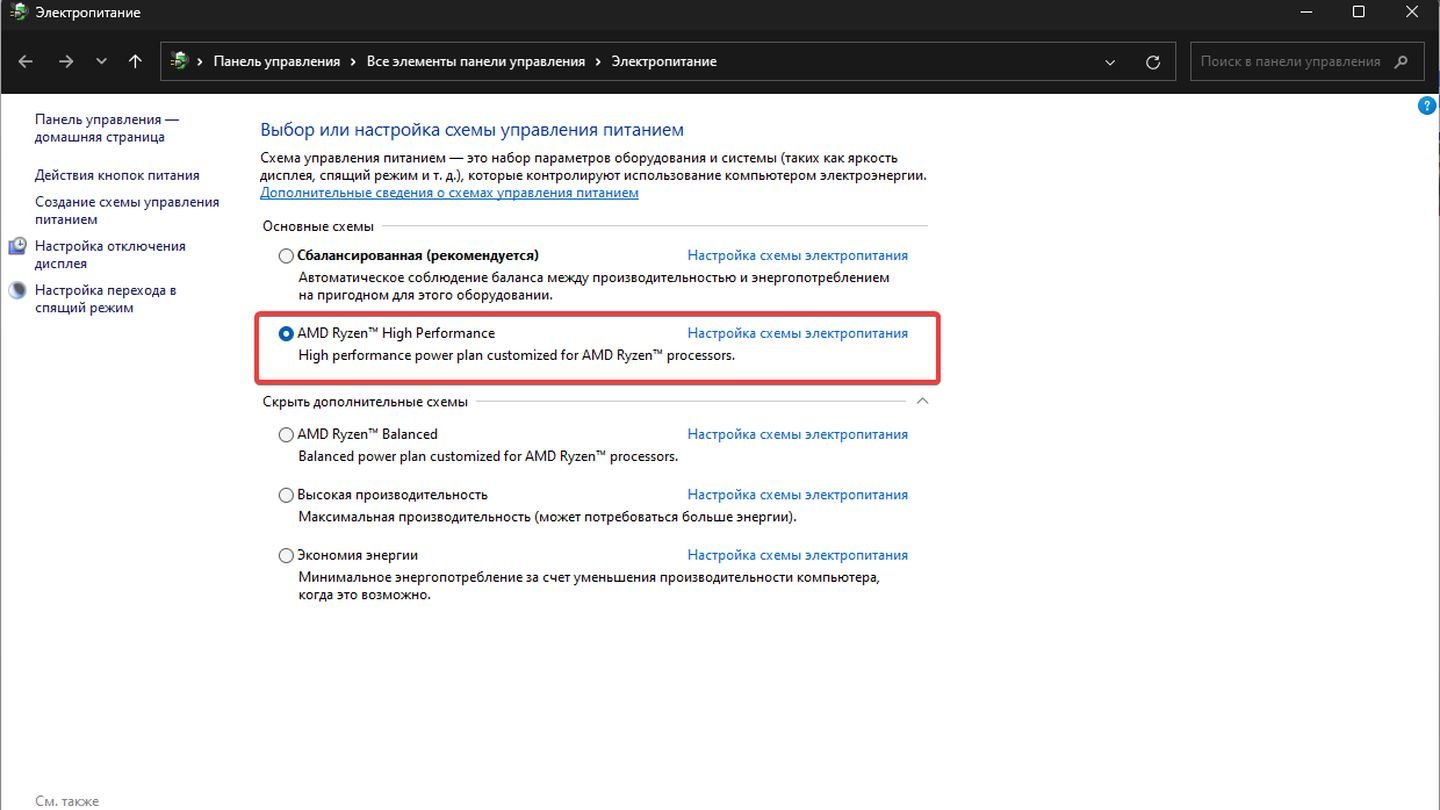Select the 'Экономия энергии' radio button
The height and width of the screenshot is (810, 1440).
point(286,555)
